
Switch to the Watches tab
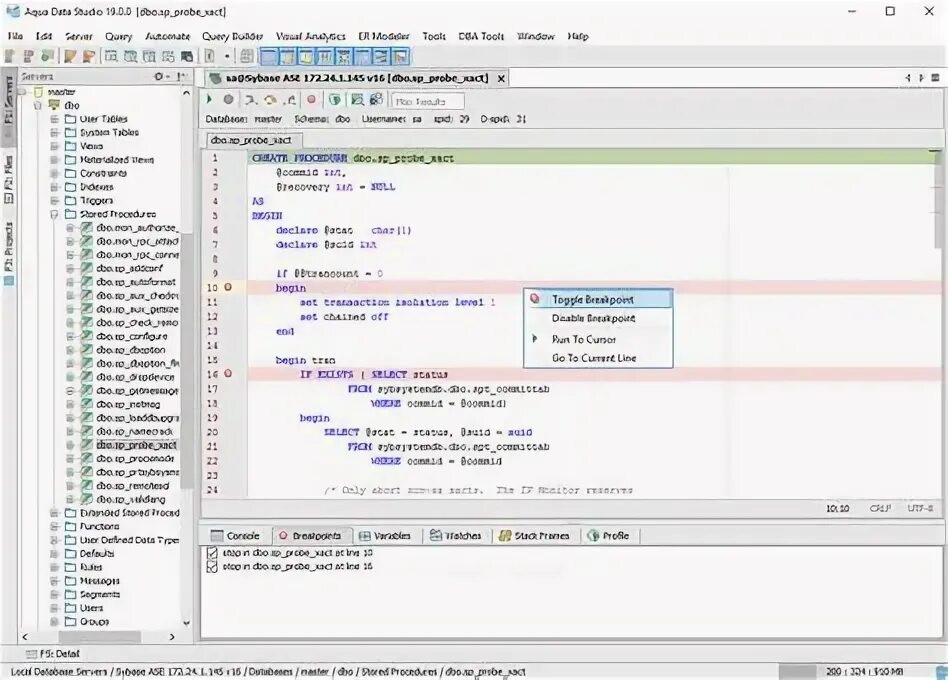click(455, 536)
